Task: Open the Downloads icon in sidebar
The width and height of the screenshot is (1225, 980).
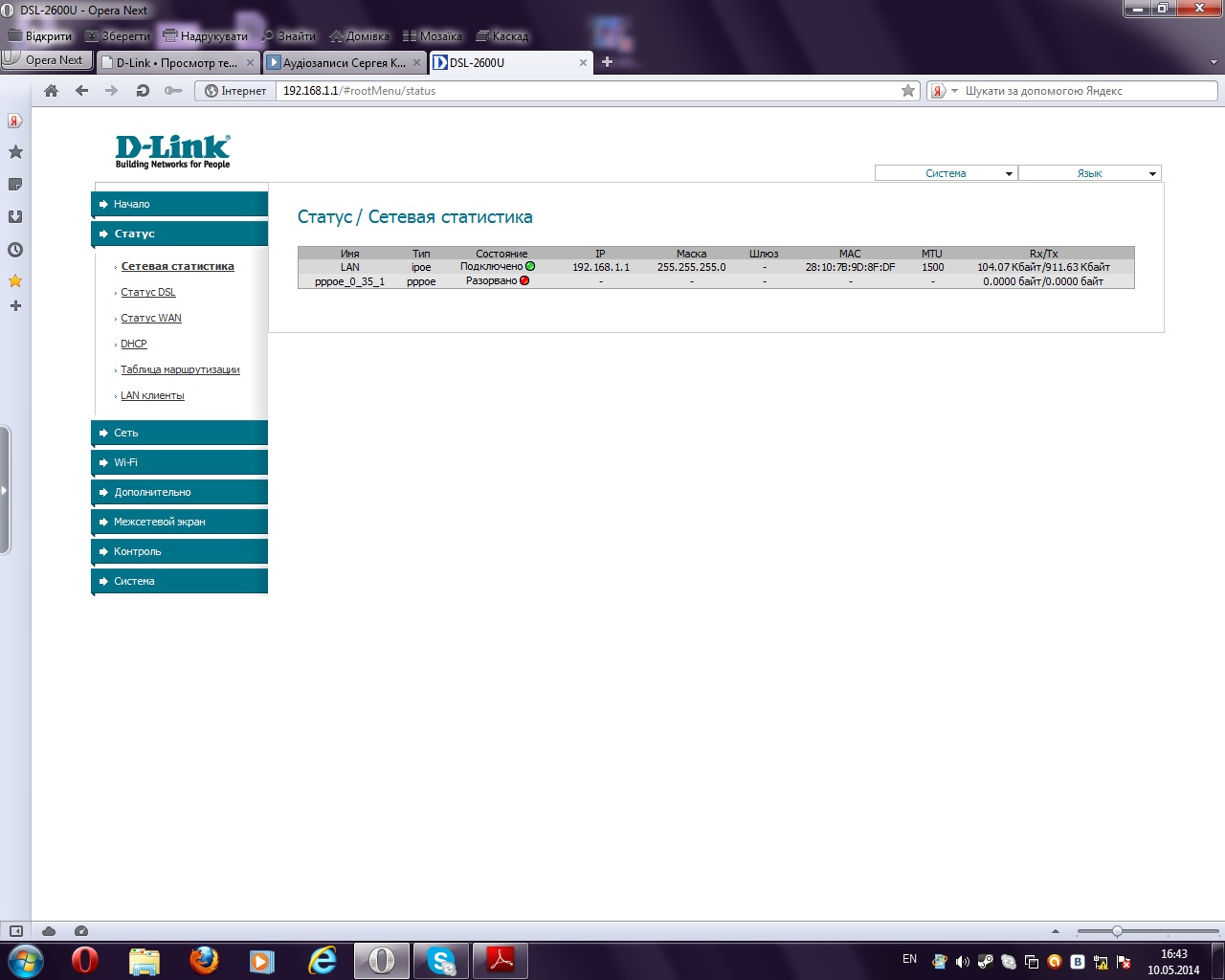Action: click(x=15, y=217)
